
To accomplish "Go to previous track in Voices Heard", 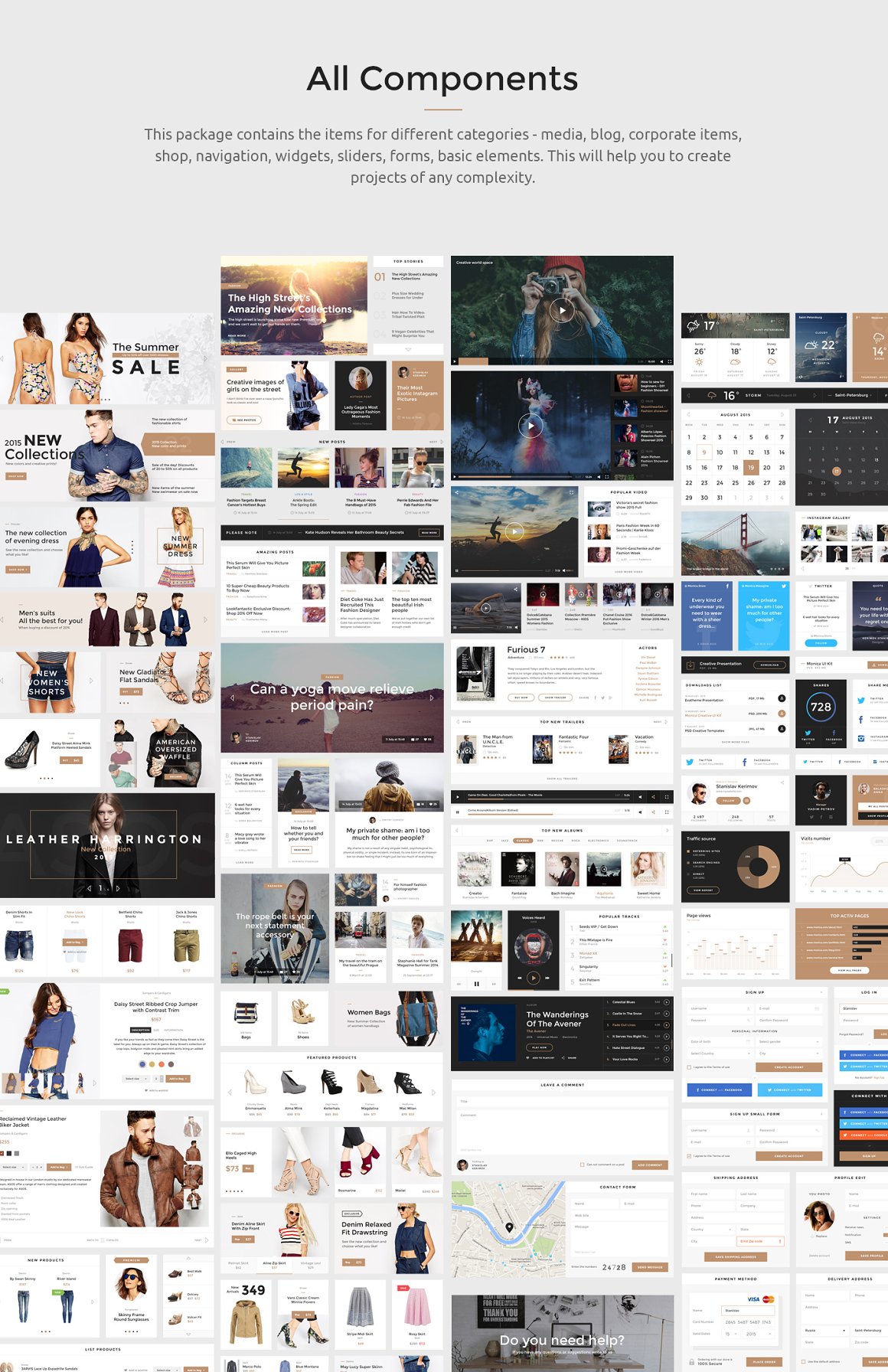I will pyautogui.click(x=520, y=978).
